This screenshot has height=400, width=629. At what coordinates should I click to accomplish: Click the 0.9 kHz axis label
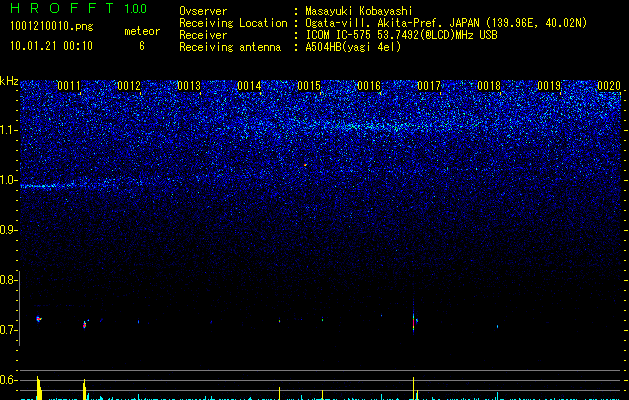6,230
